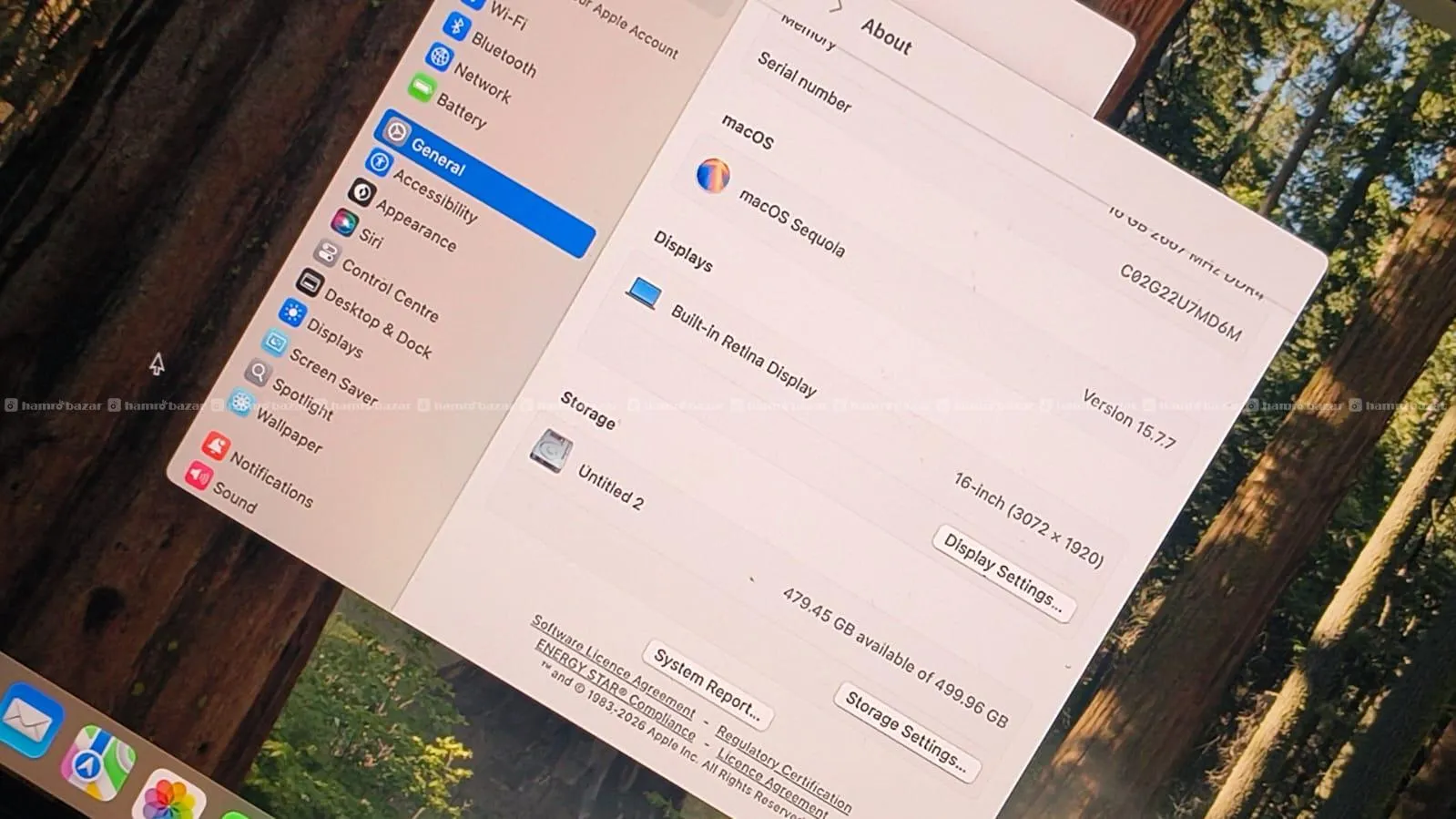Click the Displays sun icon in the sidebar
This screenshot has width=1456, height=819.
292,312
